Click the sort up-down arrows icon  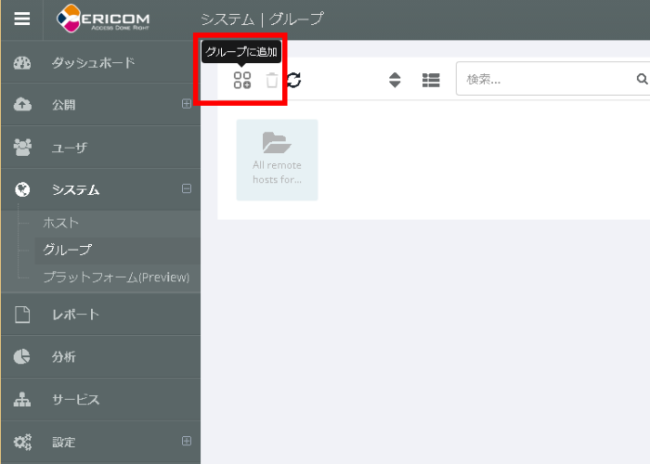pyautogui.click(x=395, y=80)
